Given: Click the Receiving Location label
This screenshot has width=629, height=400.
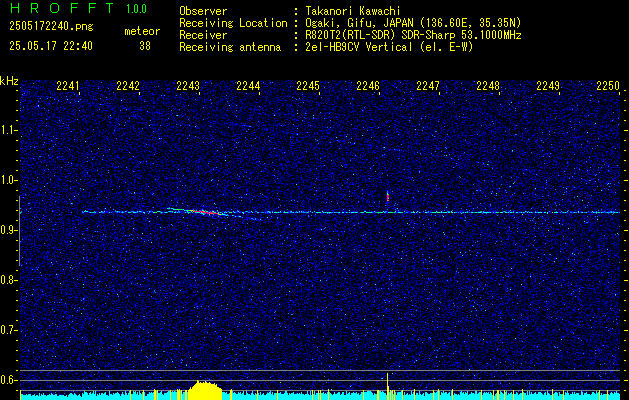Looking at the screenshot, I should pyautogui.click(x=233, y=24).
